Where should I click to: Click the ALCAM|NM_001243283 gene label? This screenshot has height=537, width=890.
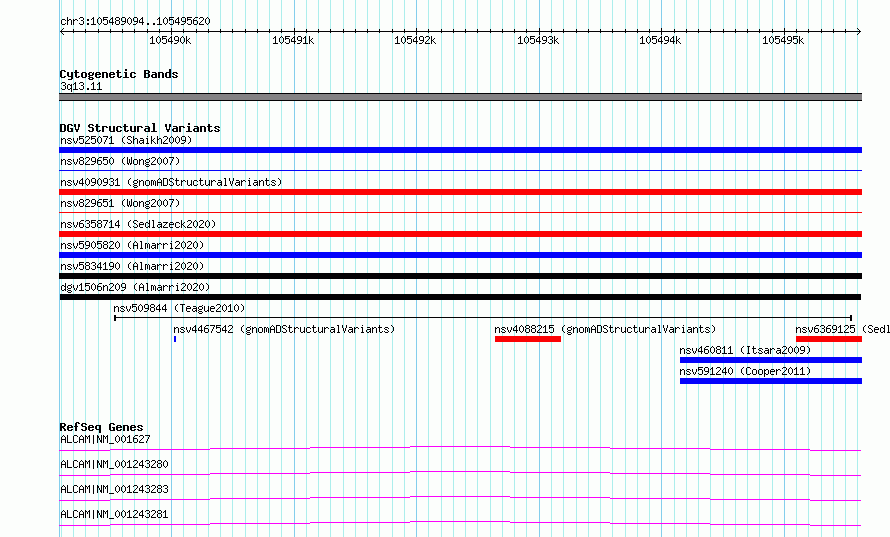click(x=114, y=489)
